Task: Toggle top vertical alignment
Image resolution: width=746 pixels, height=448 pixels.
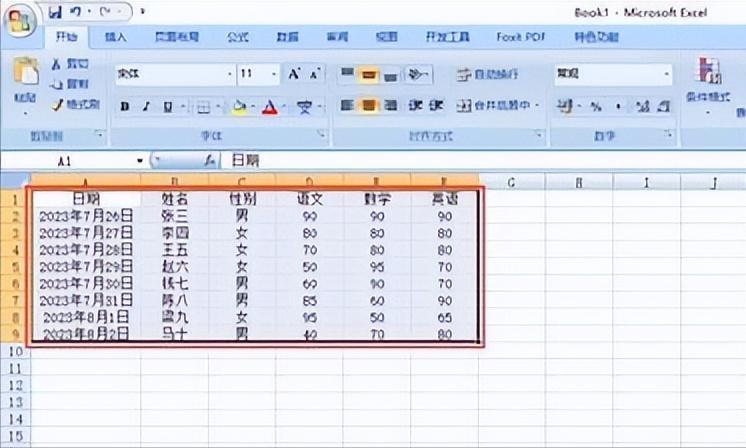Action: [347, 74]
